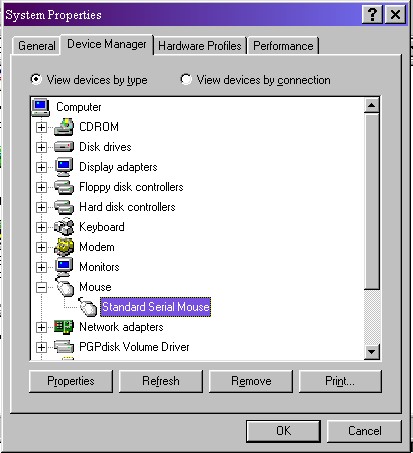Click the Properties button
Screen dimensions: 413x453
point(71,381)
